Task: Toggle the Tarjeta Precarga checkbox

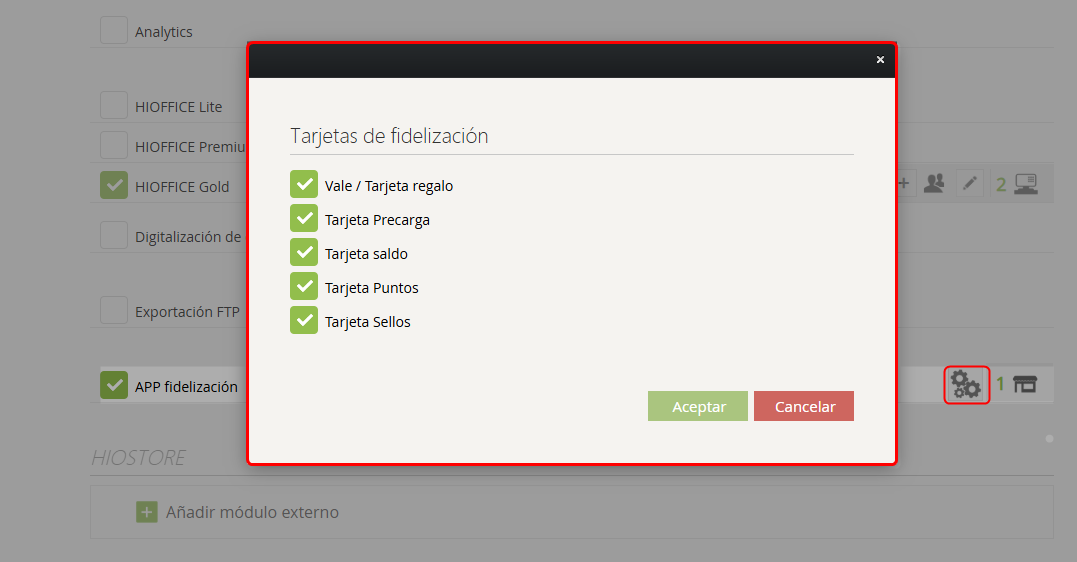Action: 304,218
